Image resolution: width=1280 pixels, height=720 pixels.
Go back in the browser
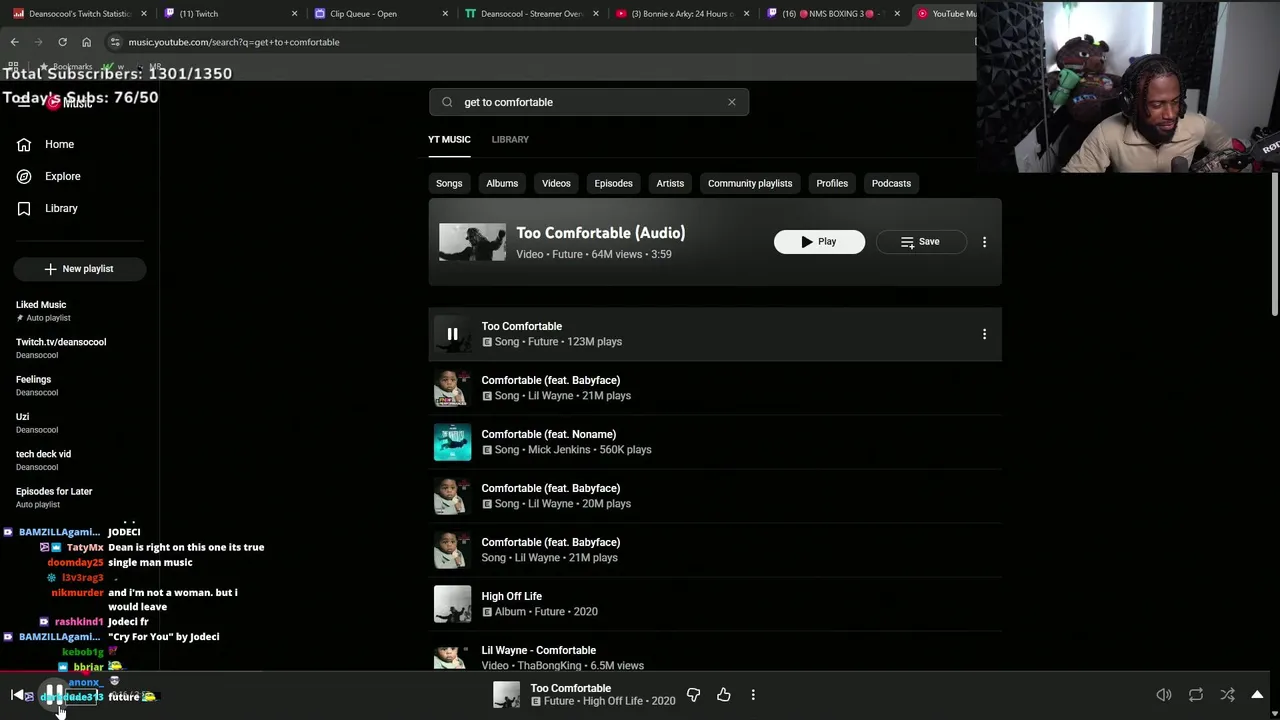tap(14, 42)
